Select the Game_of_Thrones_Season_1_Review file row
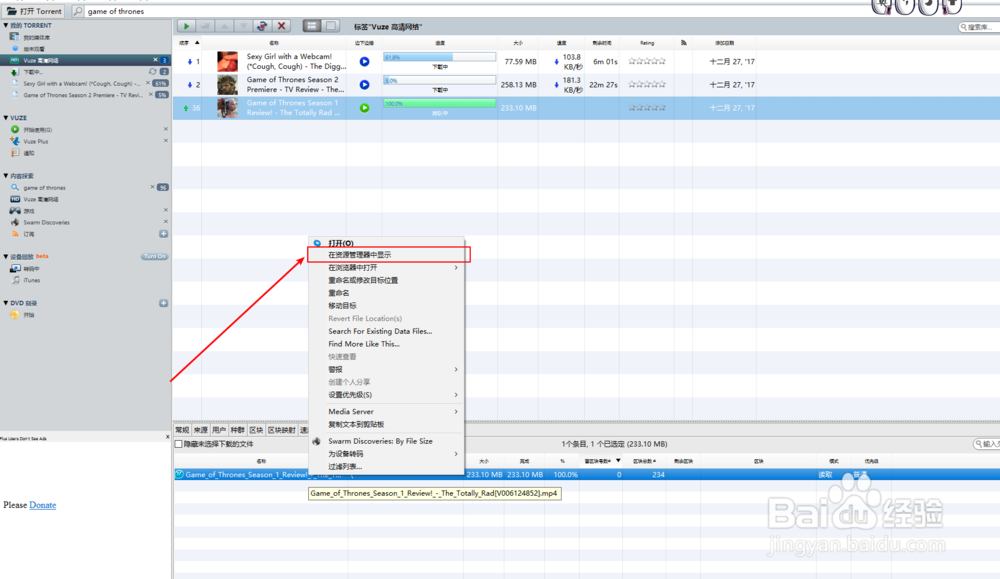The height and width of the screenshot is (579, 1000). point(587,474)
